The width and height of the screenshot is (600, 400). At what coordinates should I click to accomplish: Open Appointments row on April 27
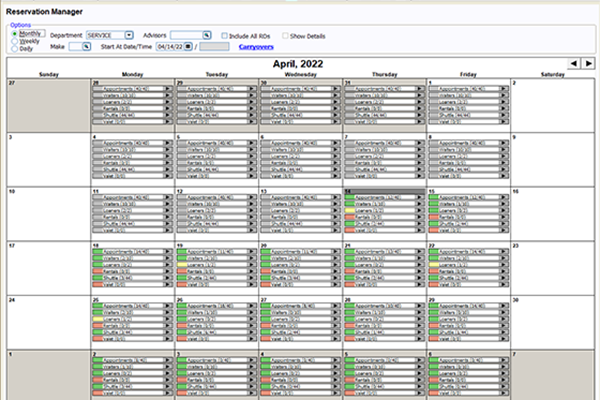coord(300,306)
